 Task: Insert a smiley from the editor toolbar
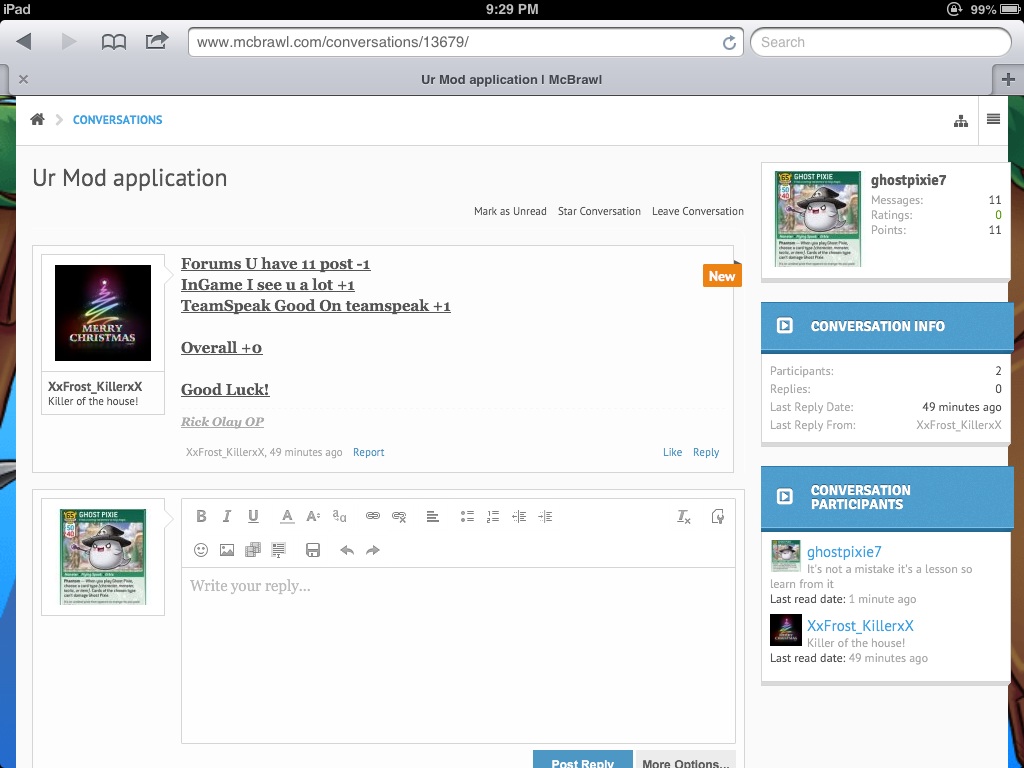201,550
